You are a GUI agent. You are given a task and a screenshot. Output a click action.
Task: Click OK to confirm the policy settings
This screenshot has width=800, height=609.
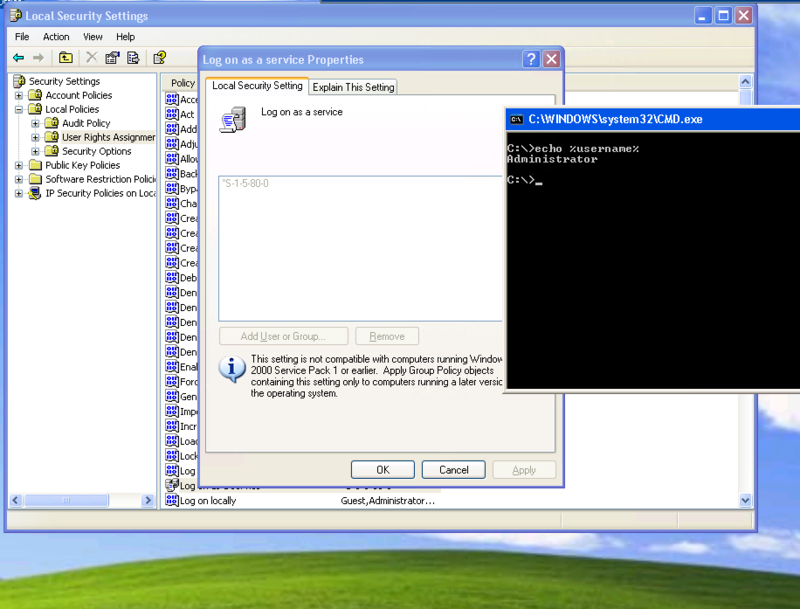(x=381, y=469)
